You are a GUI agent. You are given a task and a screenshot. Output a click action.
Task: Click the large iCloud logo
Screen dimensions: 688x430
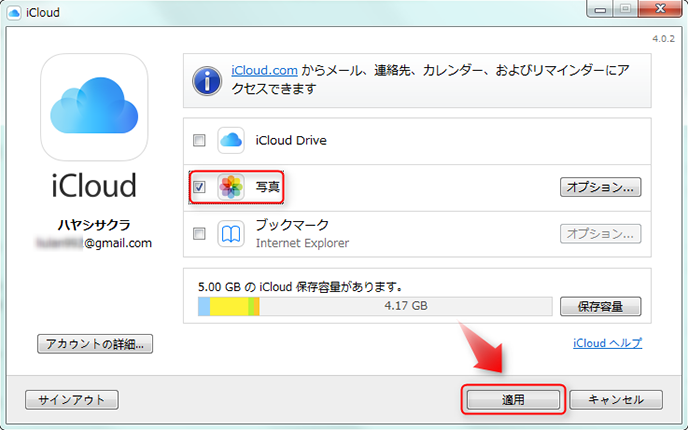pyautogui.click(x=94, y=107)
